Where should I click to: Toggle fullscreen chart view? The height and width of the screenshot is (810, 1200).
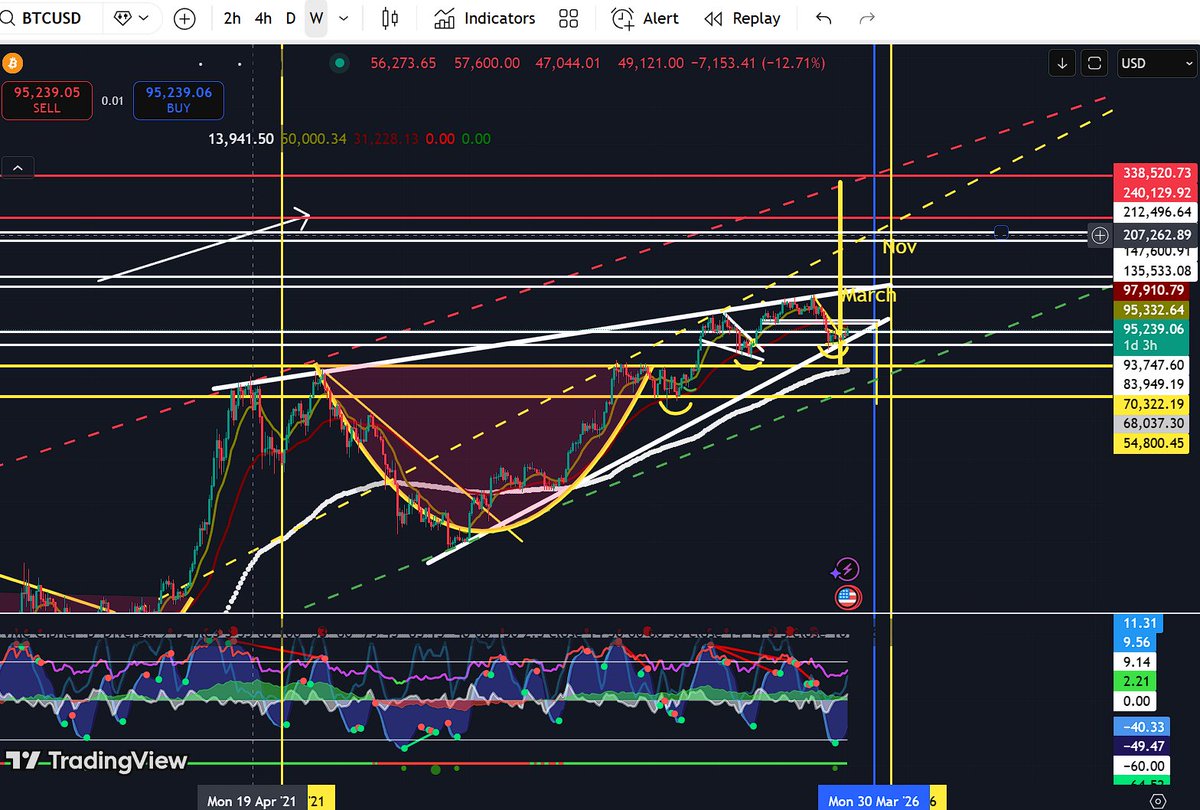point(1094,62)
